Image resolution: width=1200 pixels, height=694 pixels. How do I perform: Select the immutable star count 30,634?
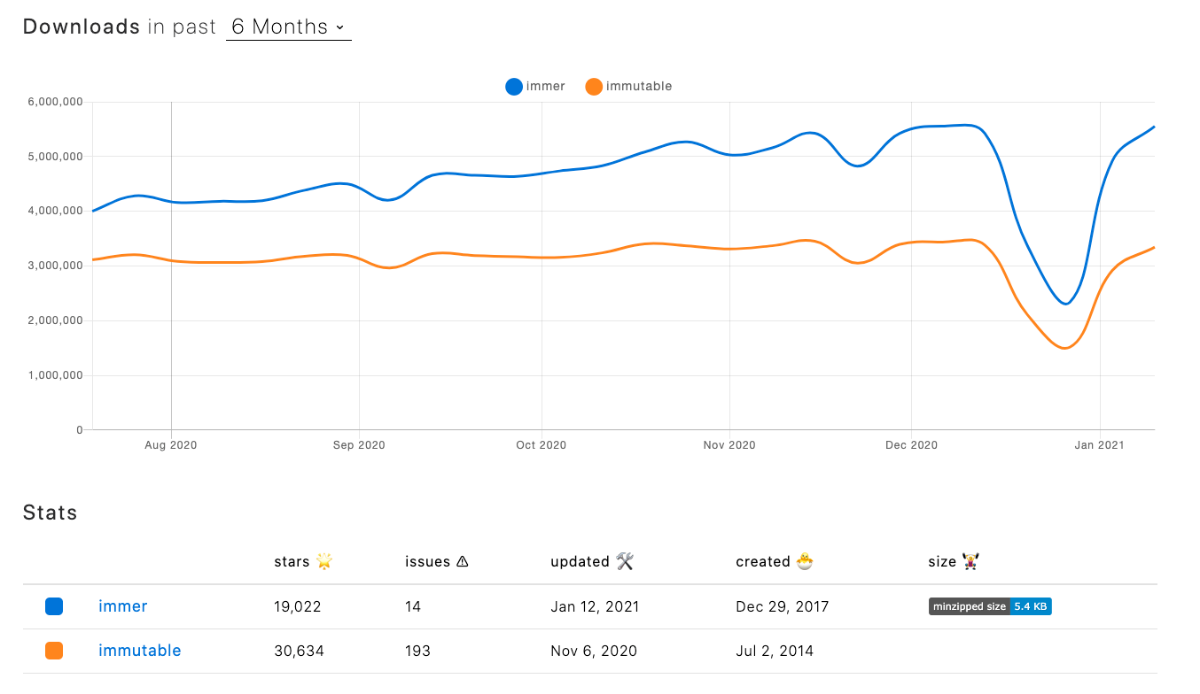click(299, 651)
